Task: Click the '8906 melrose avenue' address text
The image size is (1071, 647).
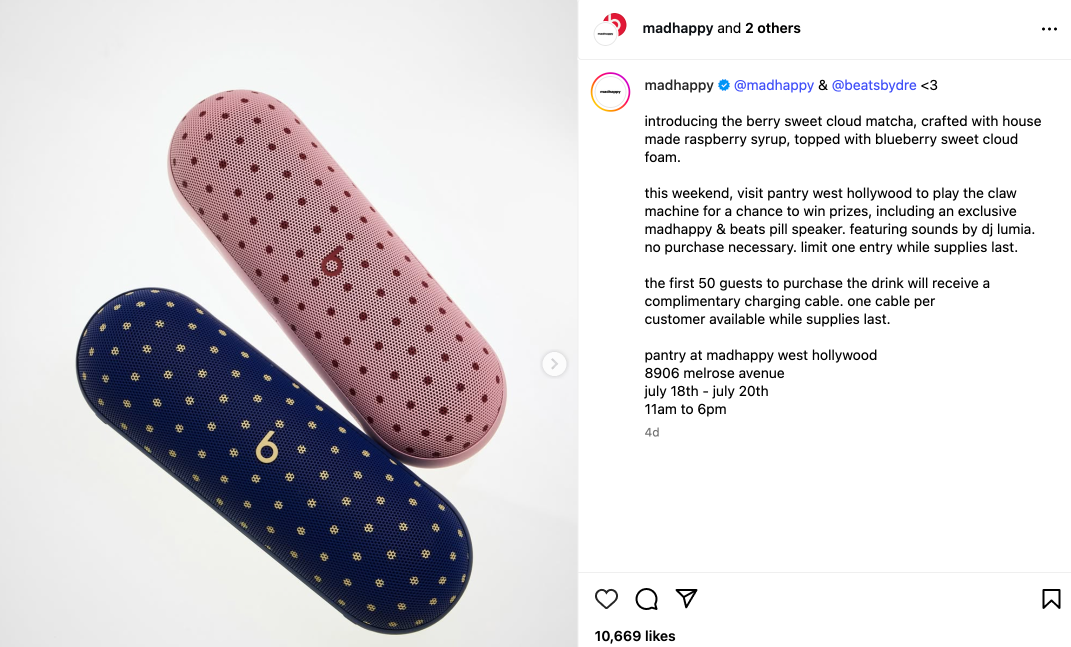Action: pos(714,373)
